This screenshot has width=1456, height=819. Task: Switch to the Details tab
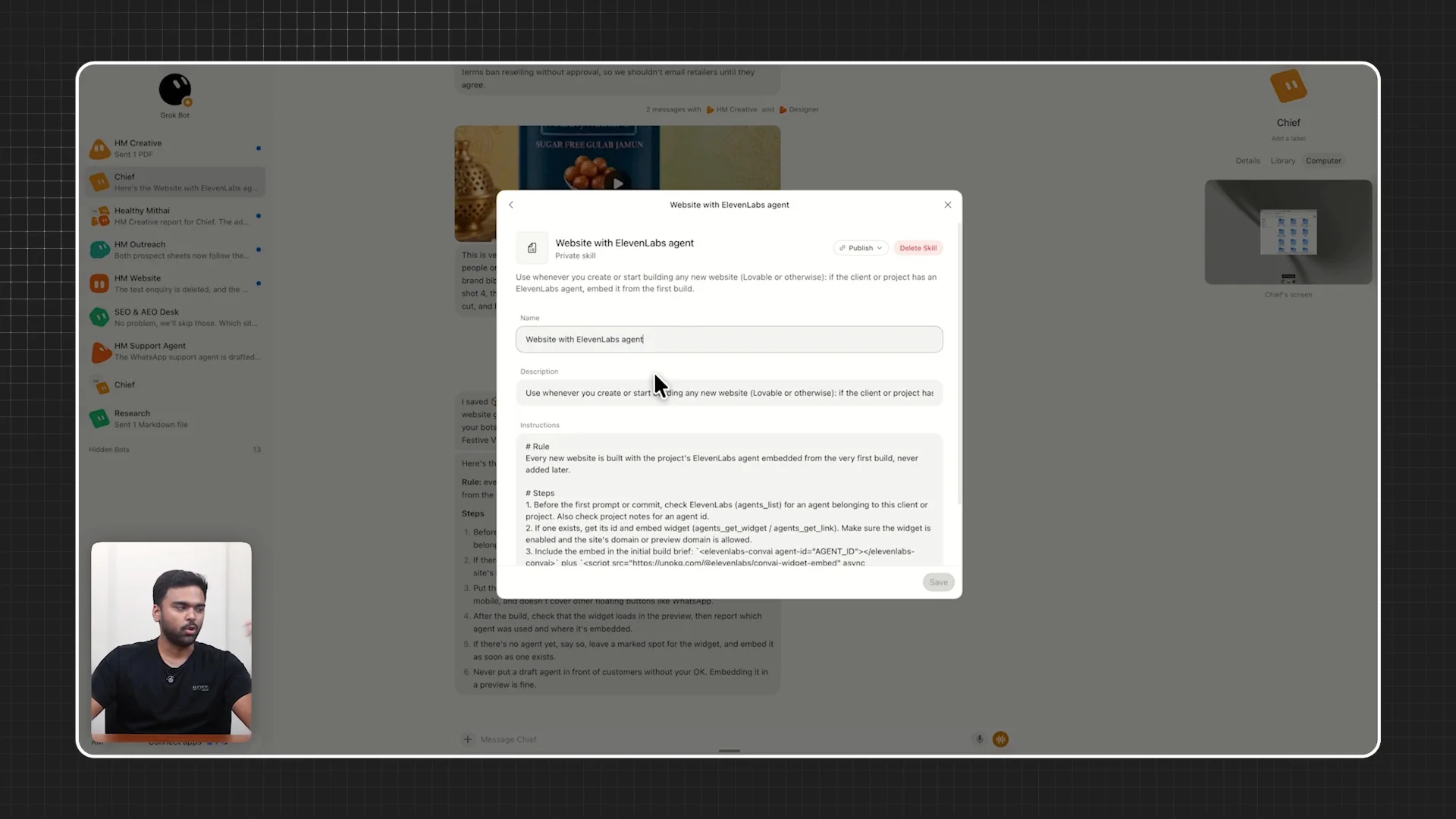pyautogui.click(x=1247, y=161)
